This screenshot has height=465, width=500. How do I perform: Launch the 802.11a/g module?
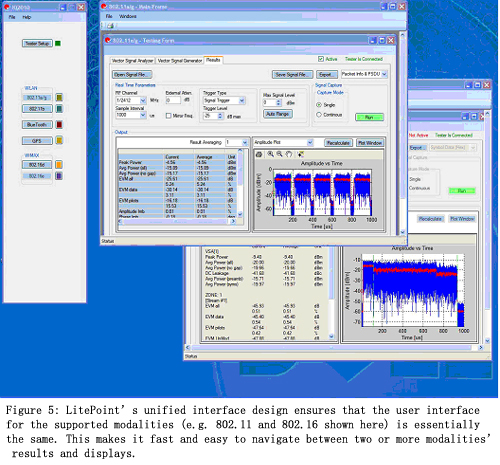37,97
